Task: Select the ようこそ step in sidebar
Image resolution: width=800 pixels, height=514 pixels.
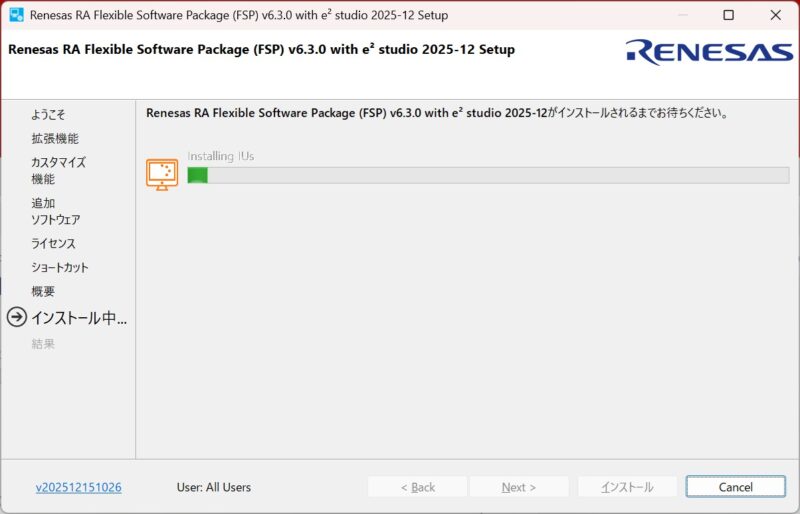Action: (48, 115)
